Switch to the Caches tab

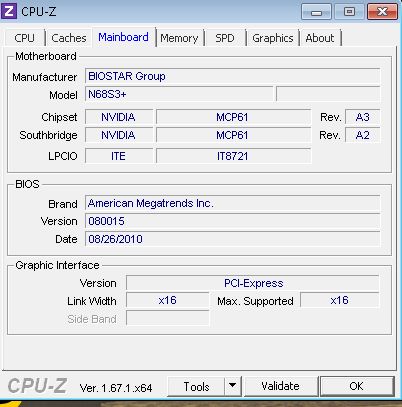pyautogui.click(x=69, y=38)
